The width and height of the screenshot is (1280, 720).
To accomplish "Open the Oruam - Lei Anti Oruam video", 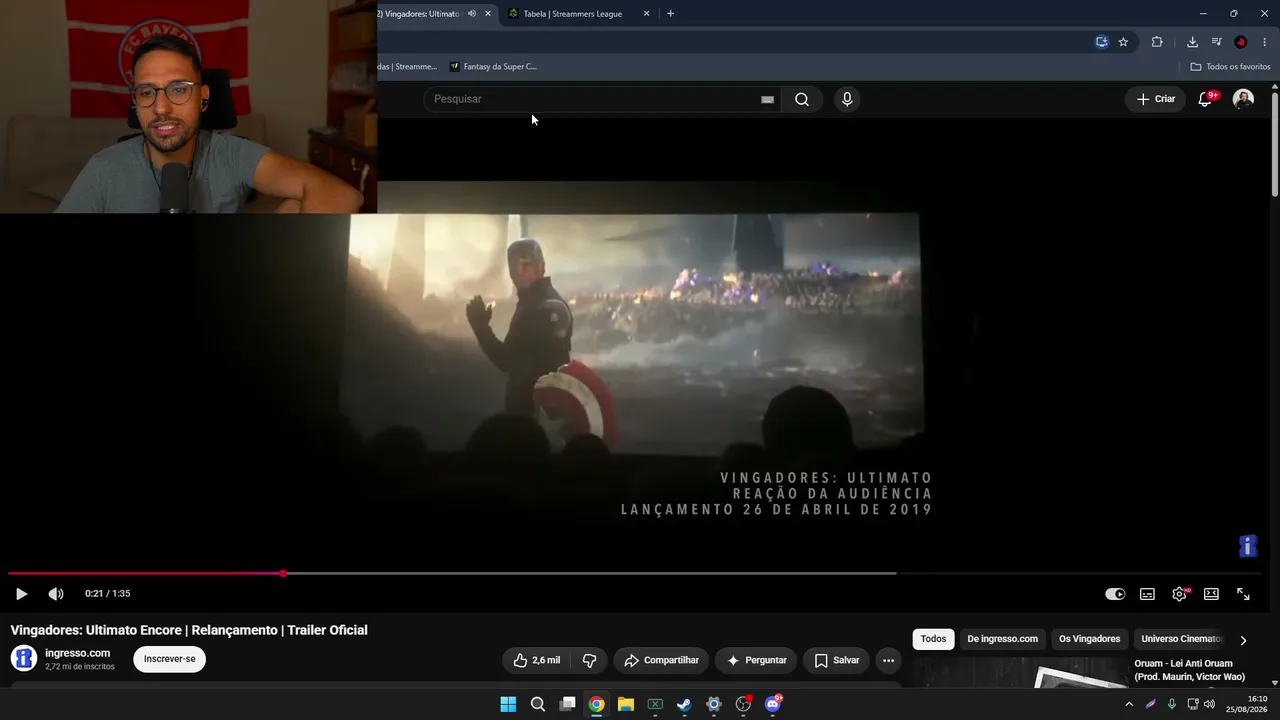I will (1189, 670).
